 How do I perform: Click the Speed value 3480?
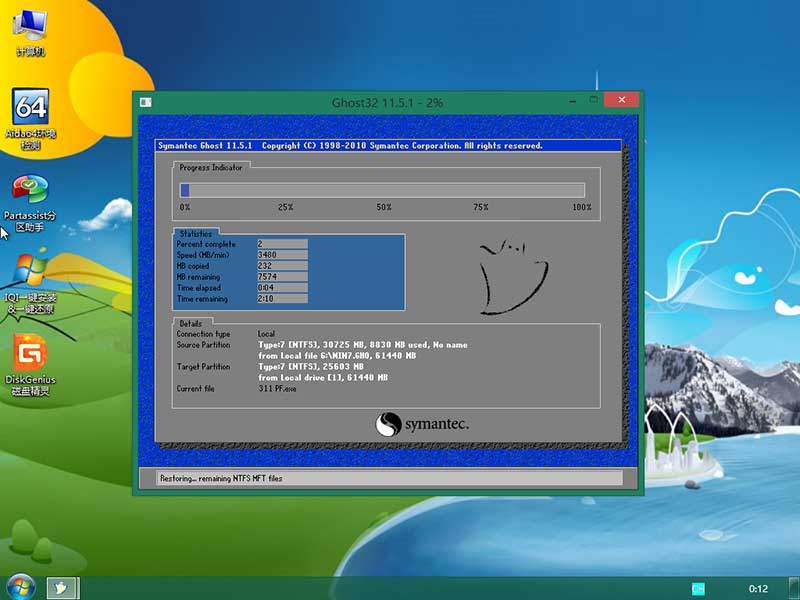pos(282,255)
